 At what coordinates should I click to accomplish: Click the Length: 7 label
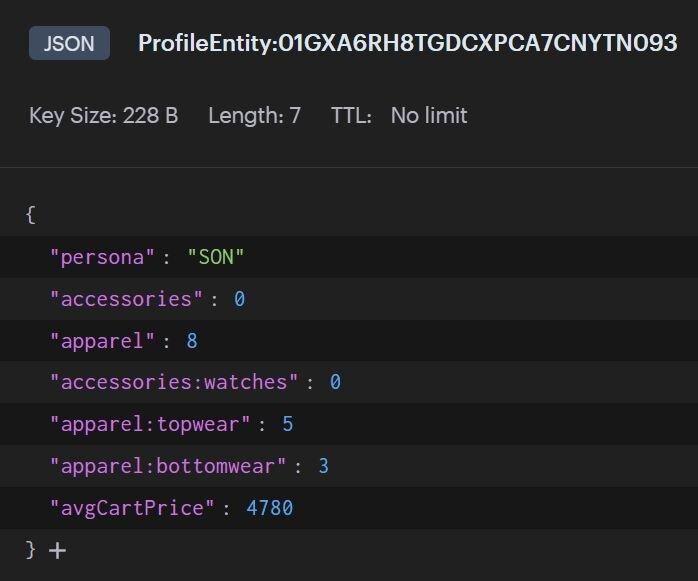(x=255, y=116)
